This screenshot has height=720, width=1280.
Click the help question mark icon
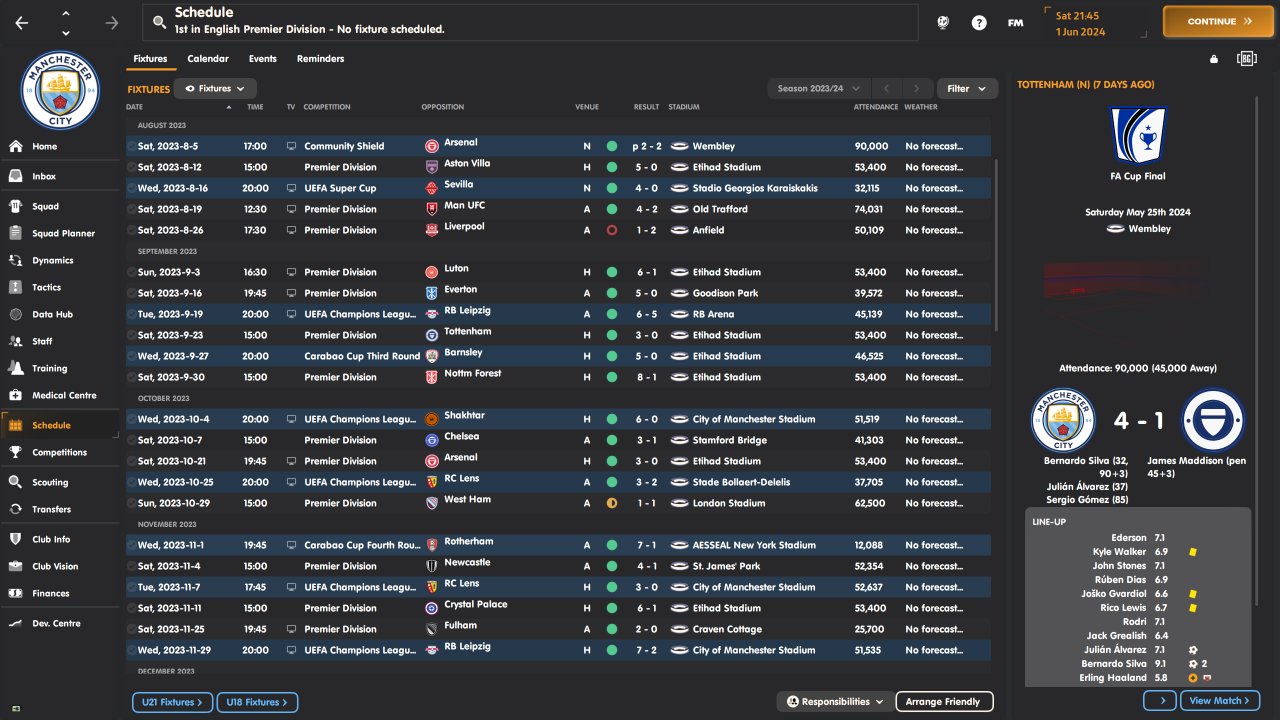point(979,23)
